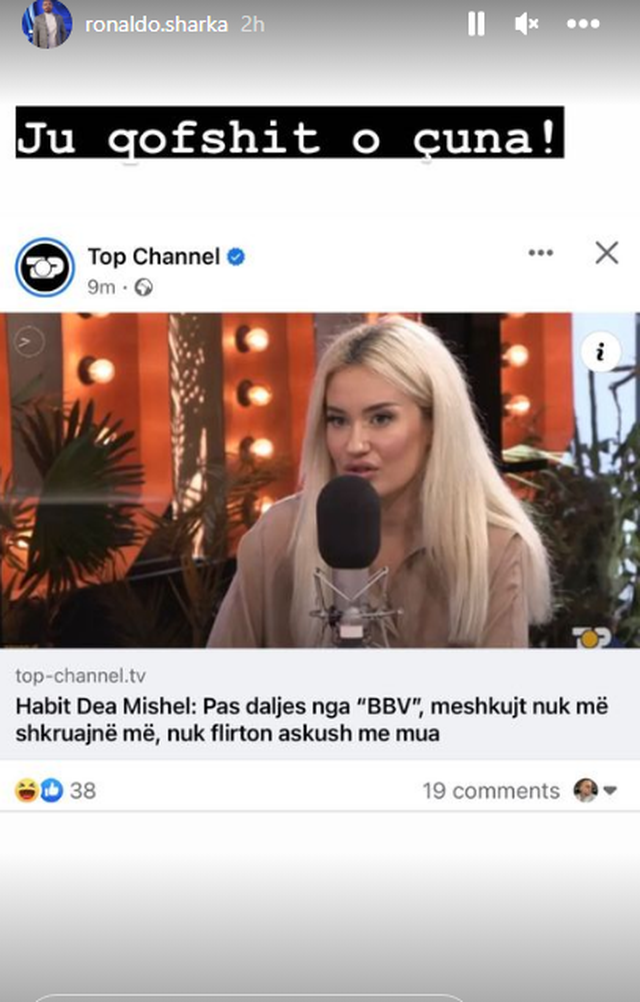This screenshot has height=1002, width=640.
Task: Click the globe public audience icon
Action: 144,288
